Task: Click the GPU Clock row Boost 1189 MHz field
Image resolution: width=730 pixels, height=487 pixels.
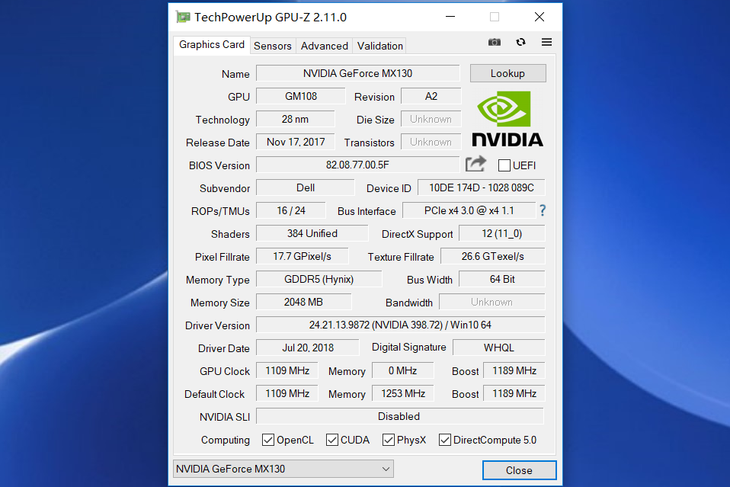Action: pyautogui.click(x=514, y=371)
